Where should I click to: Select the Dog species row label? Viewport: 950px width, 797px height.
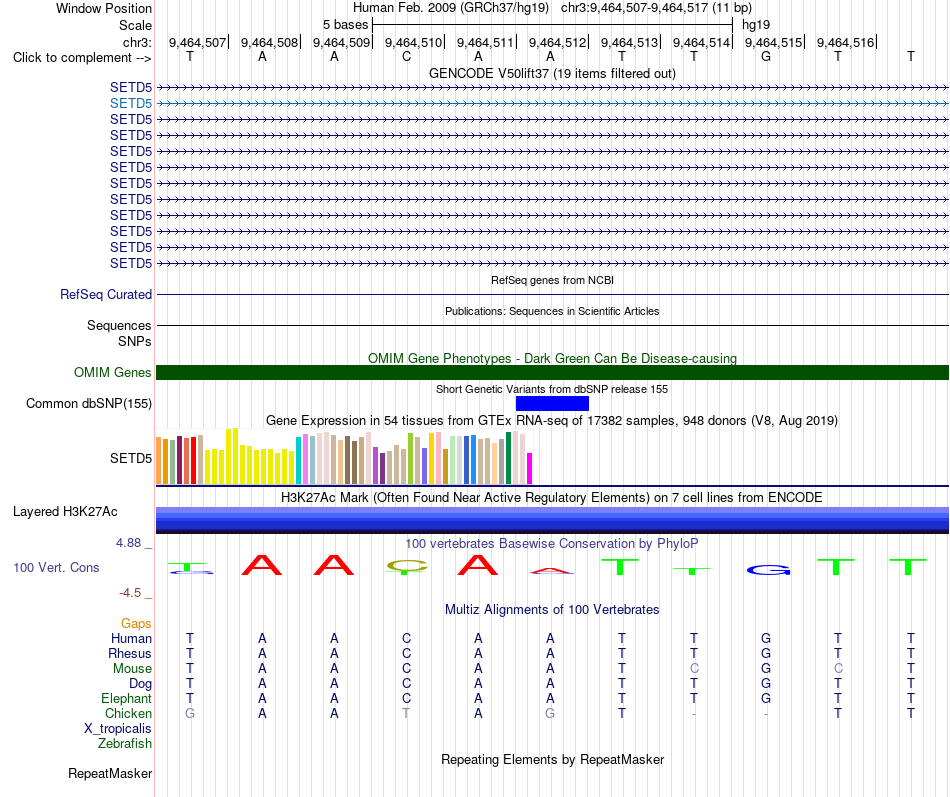(x=140, y=684)
